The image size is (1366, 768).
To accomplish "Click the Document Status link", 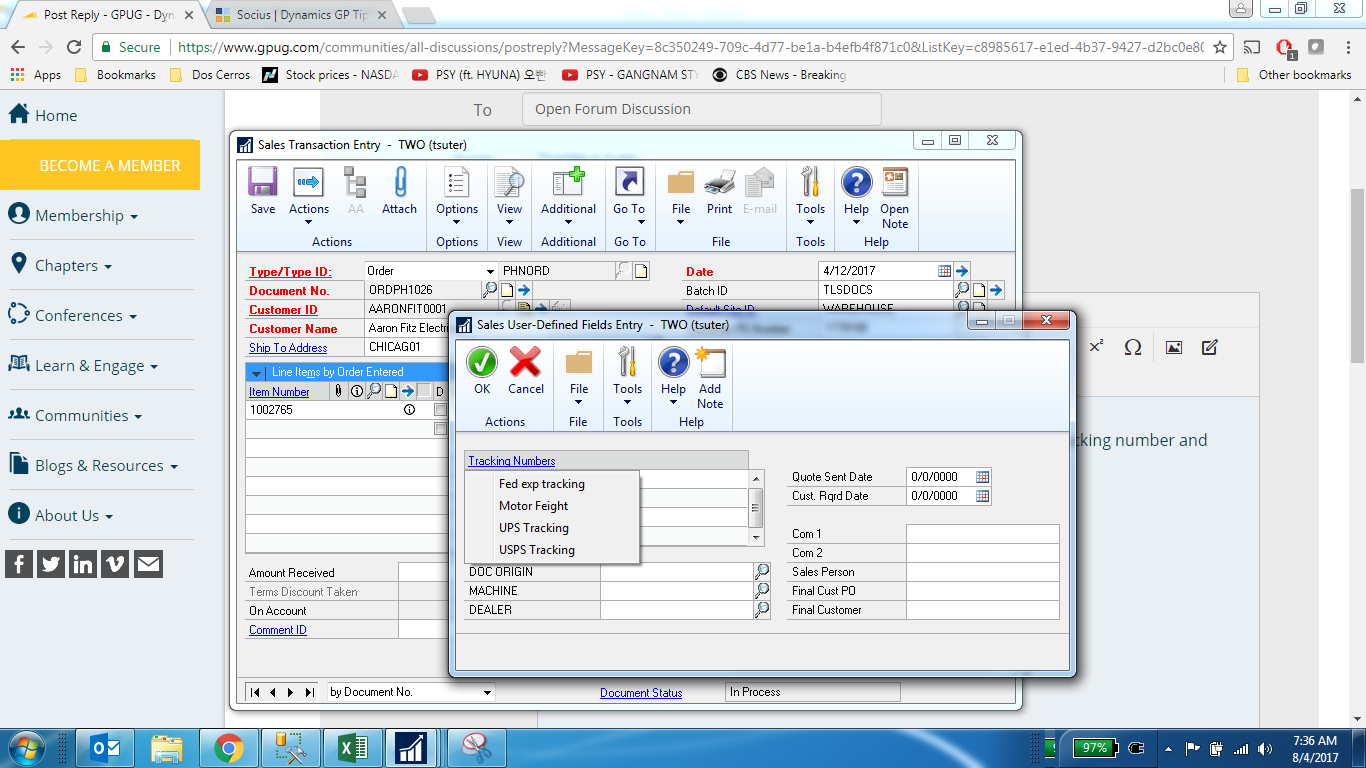I will pyautogui.click(x=641, y=693).
